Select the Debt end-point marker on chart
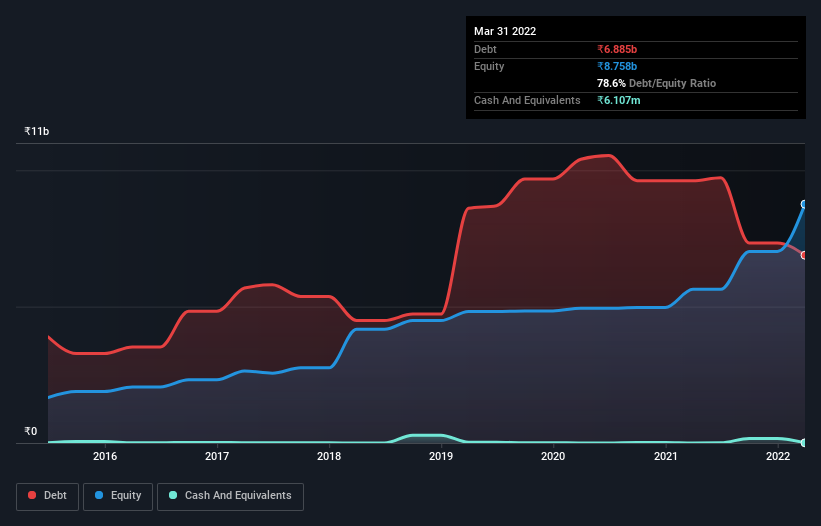This screenshot has width=821, height=526. [804, 255]
